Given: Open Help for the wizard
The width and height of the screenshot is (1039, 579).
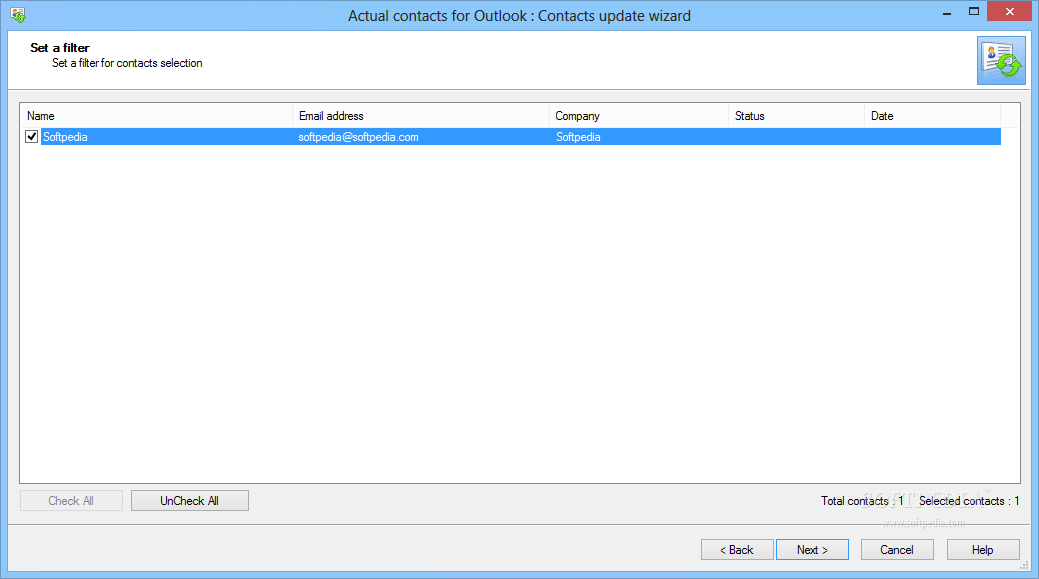Looking at the screenshot, I should coord(983,550).
